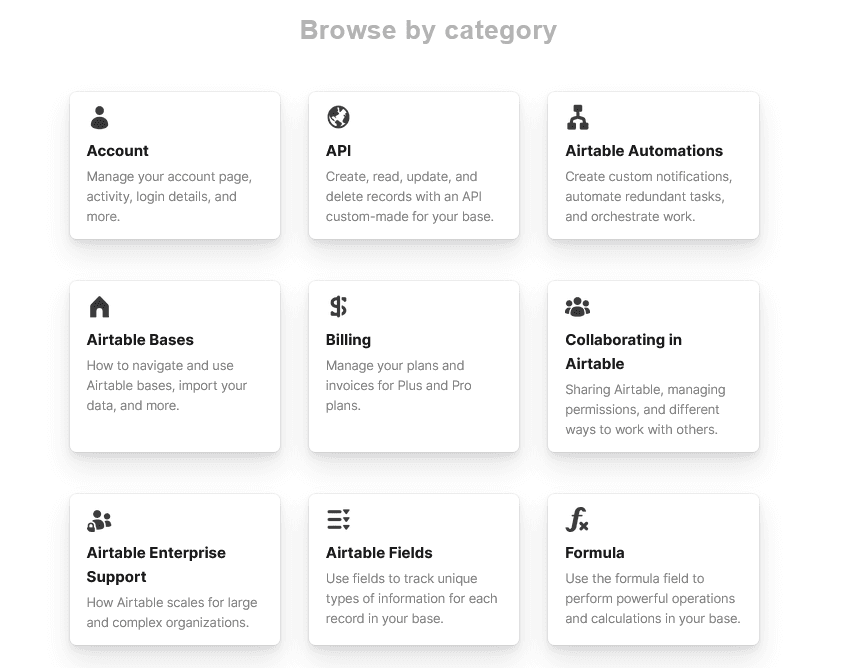Image resolution: width=850 pixels, height=668 pixels.
Task: Go to Airtable Automations heading
Action: coord(644,151)
